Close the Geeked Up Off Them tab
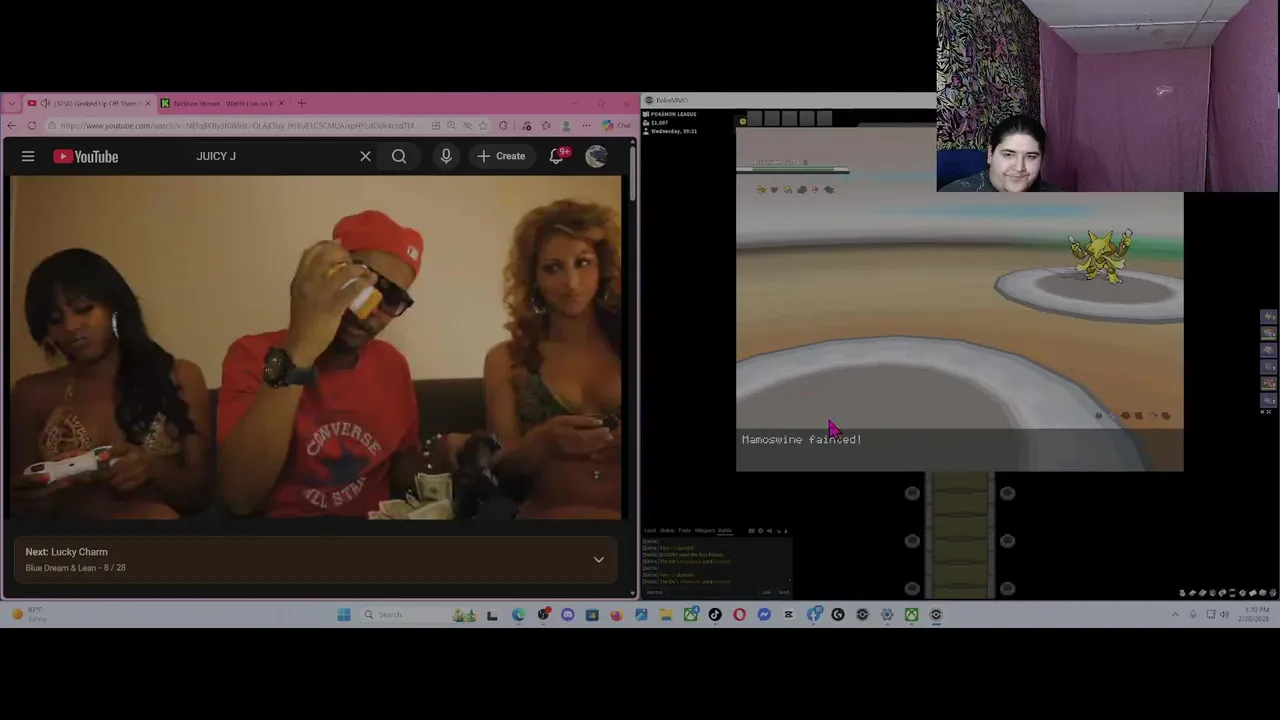The image size is (1280, 720). click(x=148, y=103)
